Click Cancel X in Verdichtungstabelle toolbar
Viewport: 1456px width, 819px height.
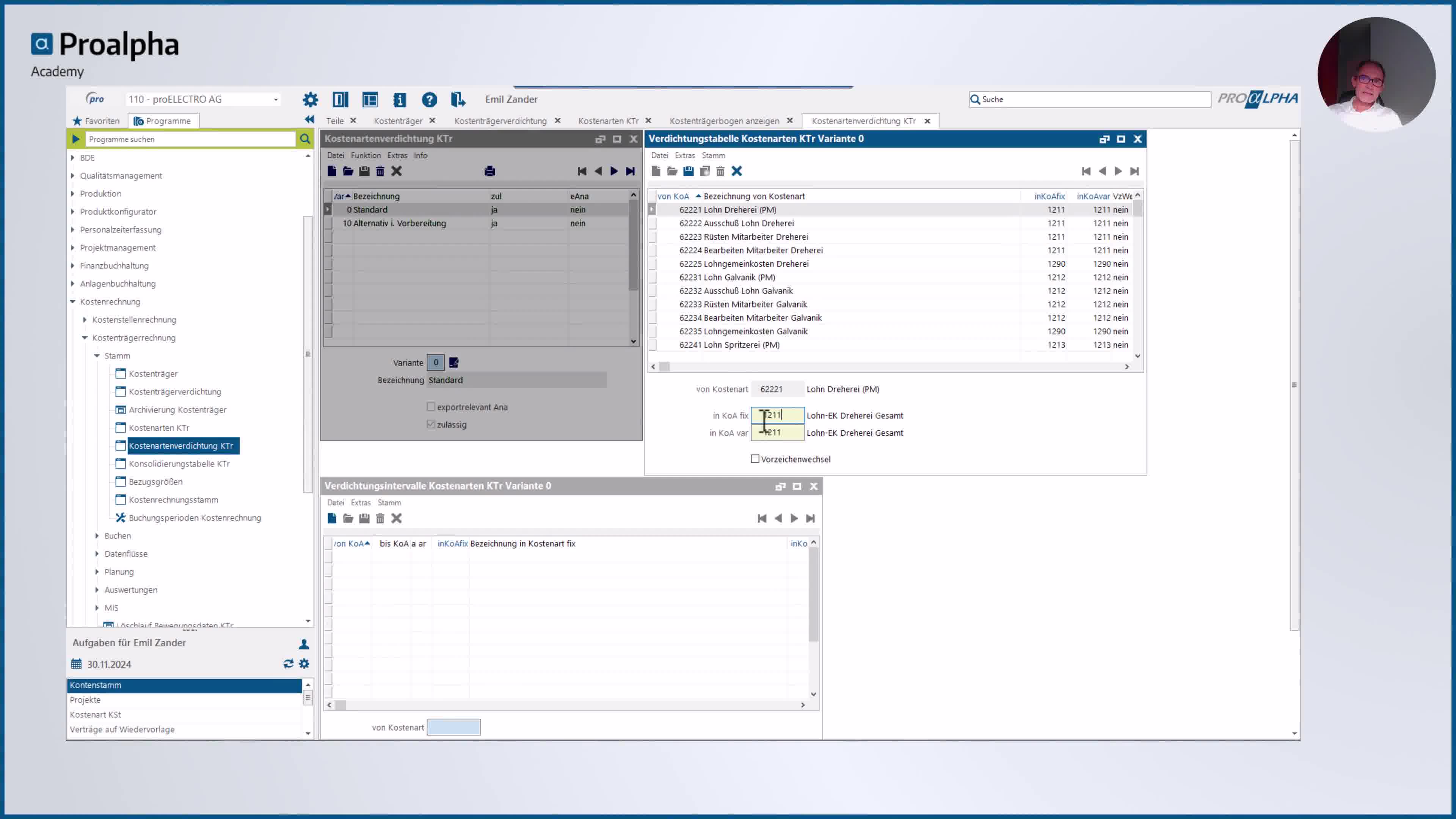click(x=736, y=171)
